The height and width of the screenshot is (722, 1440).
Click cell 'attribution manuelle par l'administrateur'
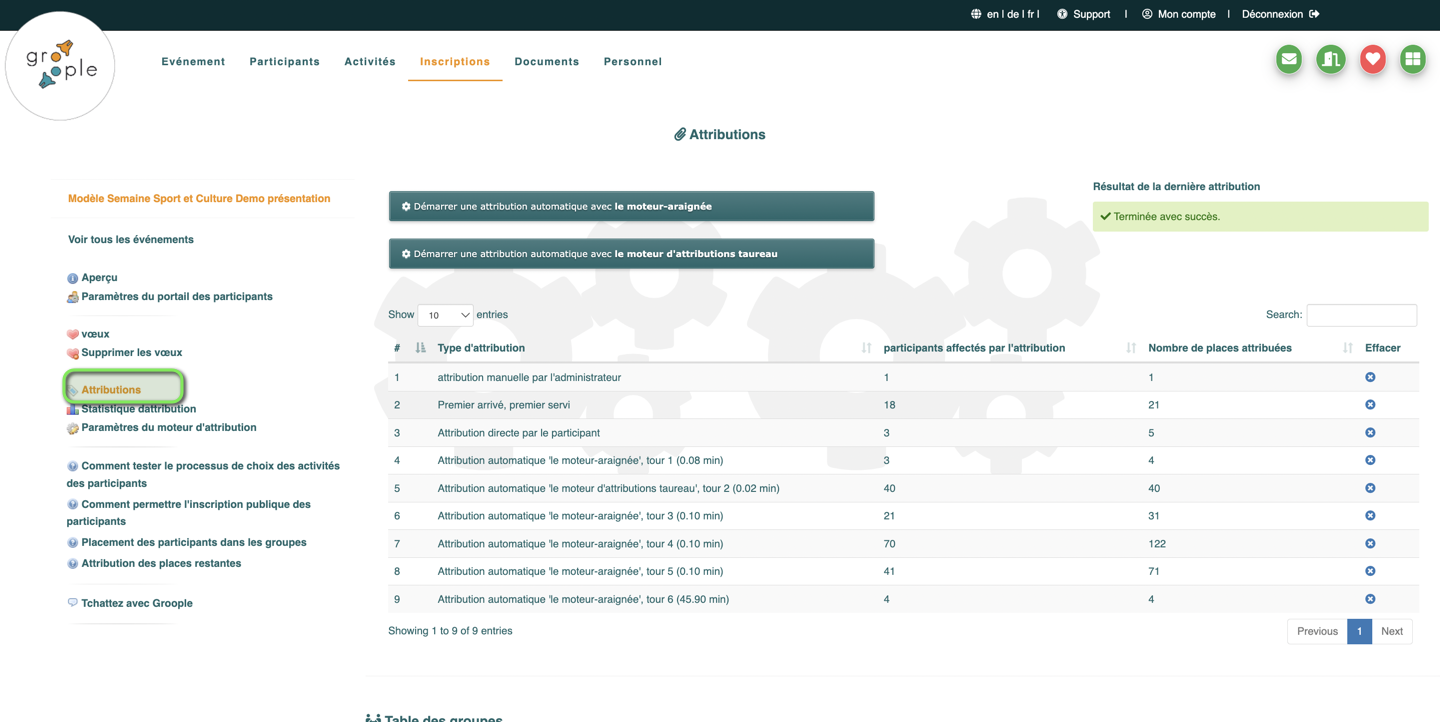529,377
